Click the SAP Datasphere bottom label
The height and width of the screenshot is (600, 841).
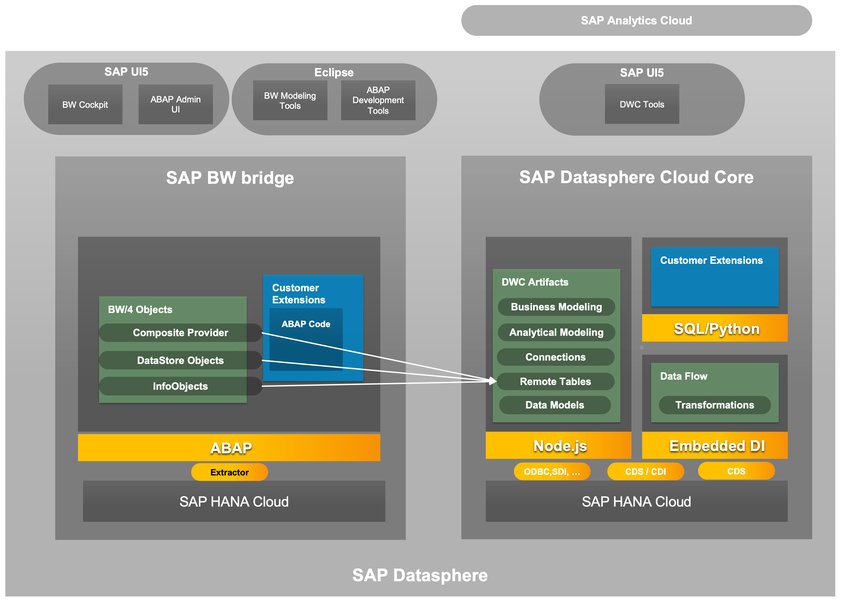tap(420, 575)
